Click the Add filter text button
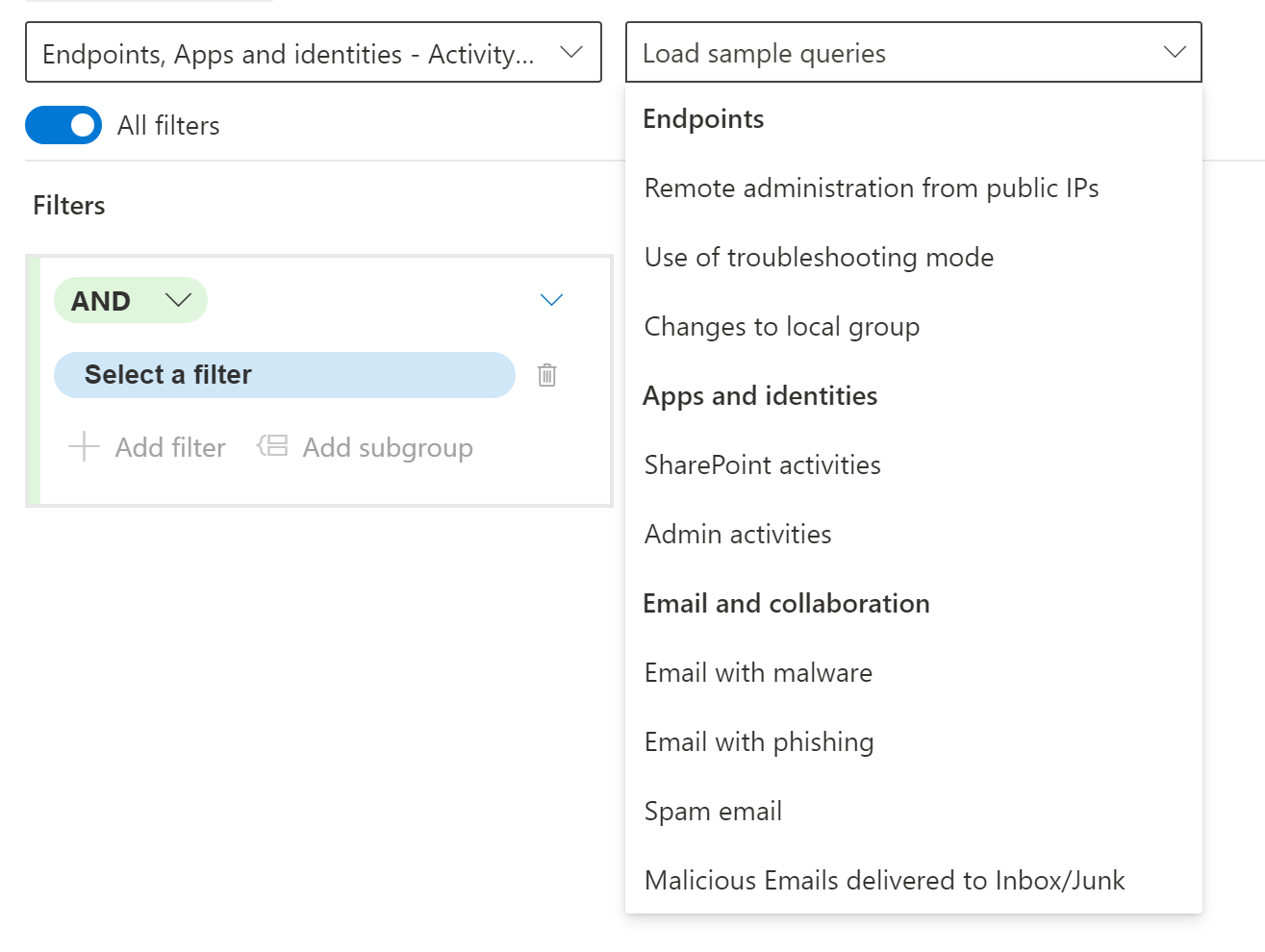Viewport: 1265px width, 952px height. click(170, 448)
